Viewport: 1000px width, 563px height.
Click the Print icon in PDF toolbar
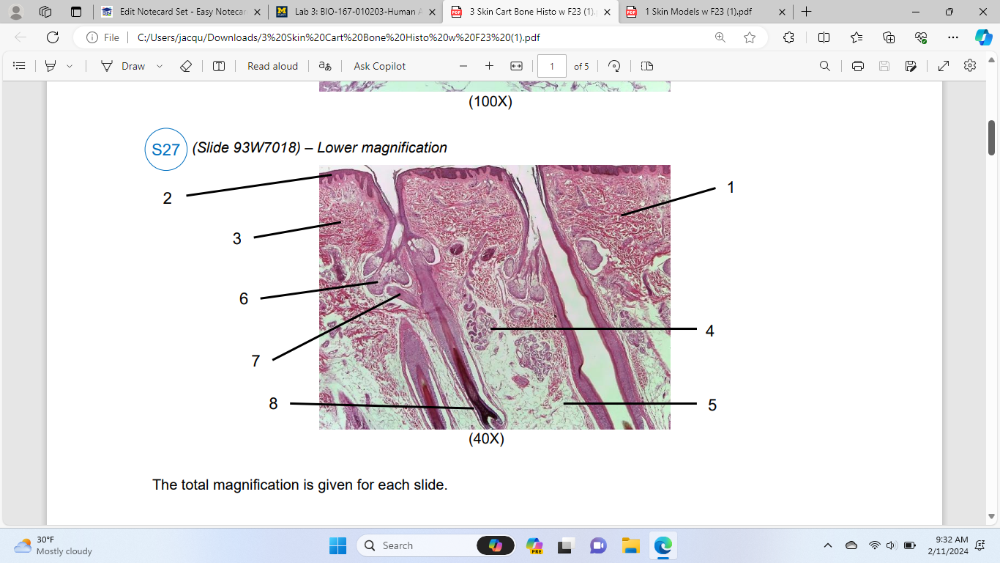(857, 66)
